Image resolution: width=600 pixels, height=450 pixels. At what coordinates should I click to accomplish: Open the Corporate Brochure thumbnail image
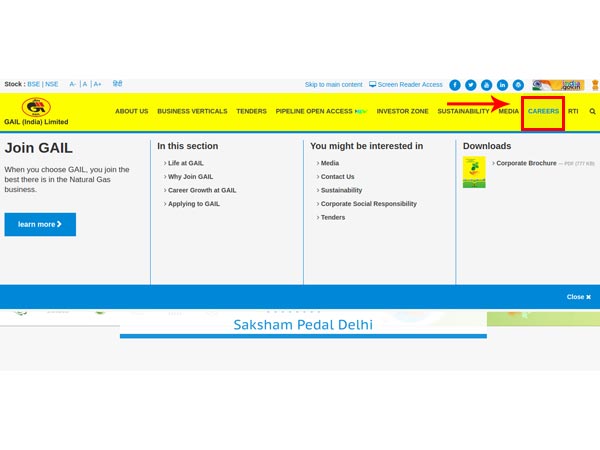click(x=474, y=172)
